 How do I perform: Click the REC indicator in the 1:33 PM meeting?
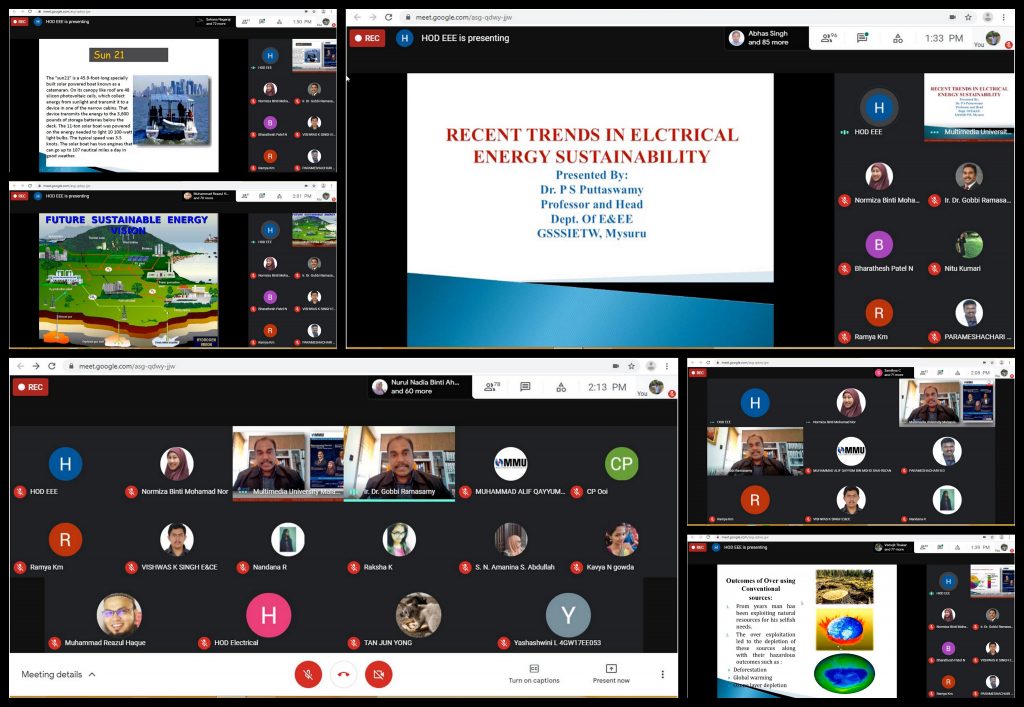coord(367,38)
